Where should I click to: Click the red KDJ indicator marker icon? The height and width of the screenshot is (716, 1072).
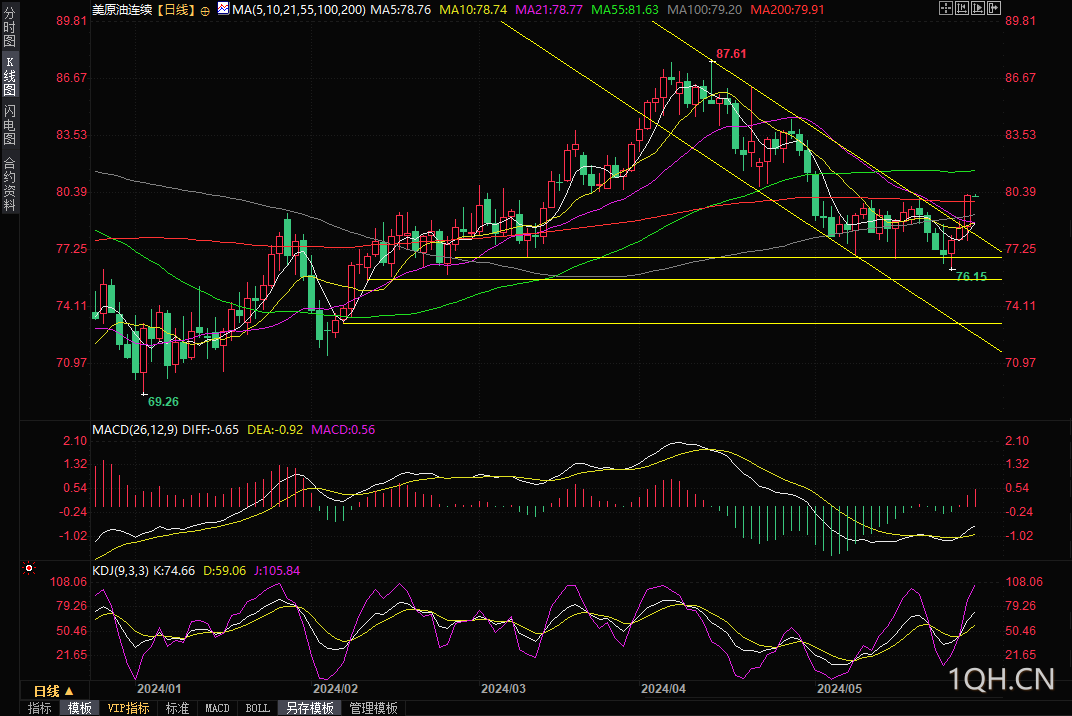pyautogui.click(x=29, y=568)
